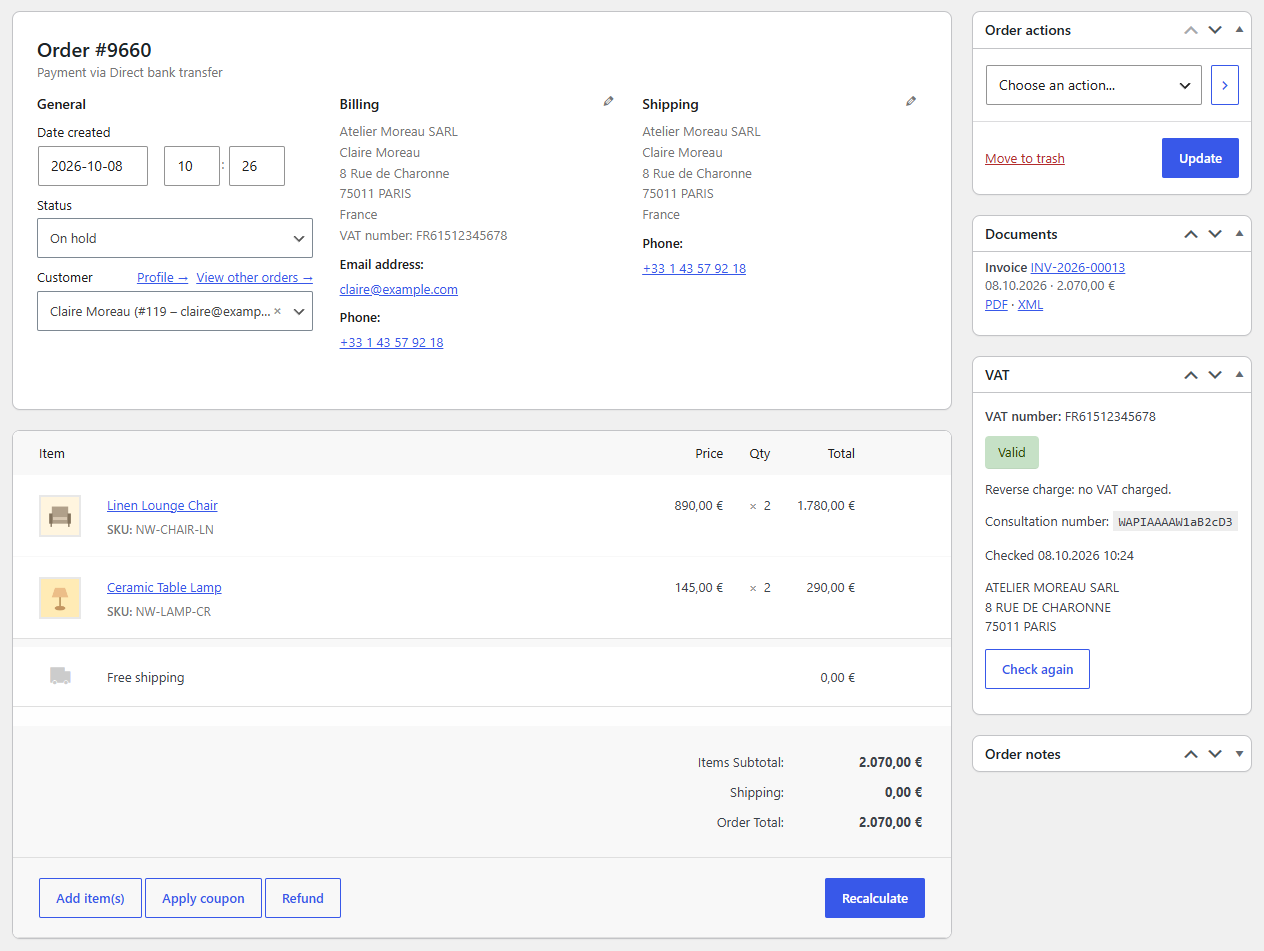This screenshot has height=951, width=1264.
Task: Open the Linen Lounge Chair product link
Action: [162, 505]
